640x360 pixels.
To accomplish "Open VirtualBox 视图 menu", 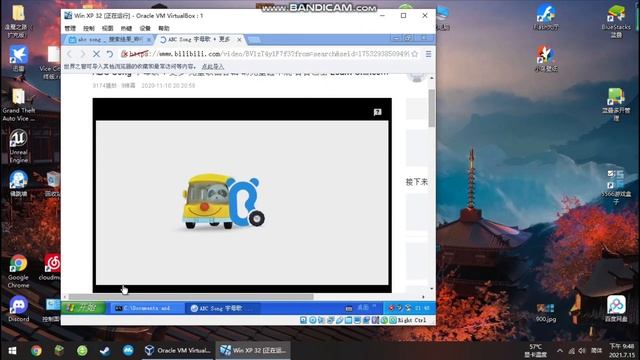I will [107, 28].
